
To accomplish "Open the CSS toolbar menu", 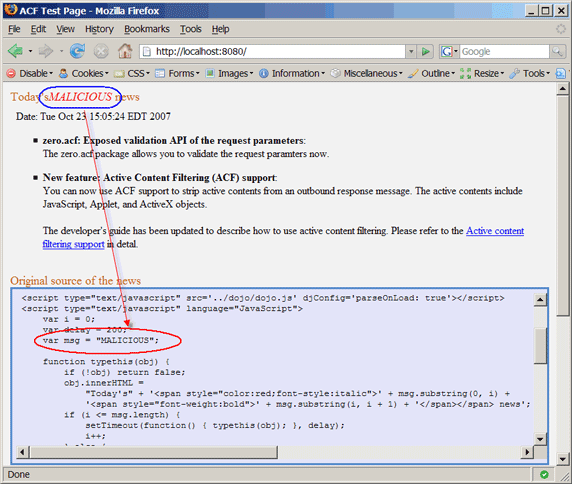I will coord(132,73).
